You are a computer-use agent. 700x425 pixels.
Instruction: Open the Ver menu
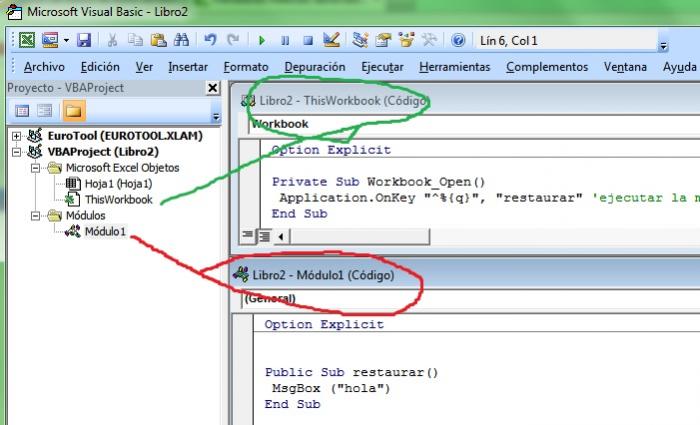pos(144,67)
